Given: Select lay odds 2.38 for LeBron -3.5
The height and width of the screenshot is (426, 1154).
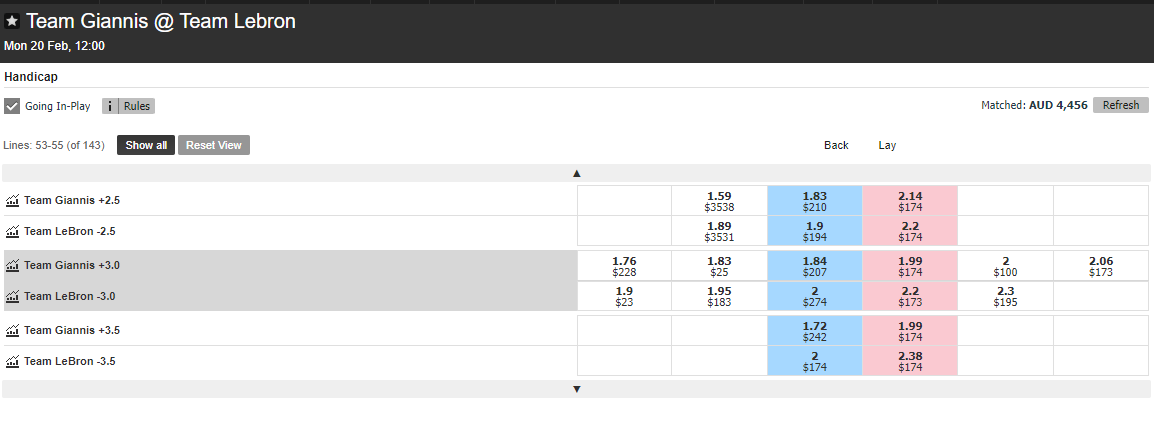Looking at the screenshot, I should [910, 361].
